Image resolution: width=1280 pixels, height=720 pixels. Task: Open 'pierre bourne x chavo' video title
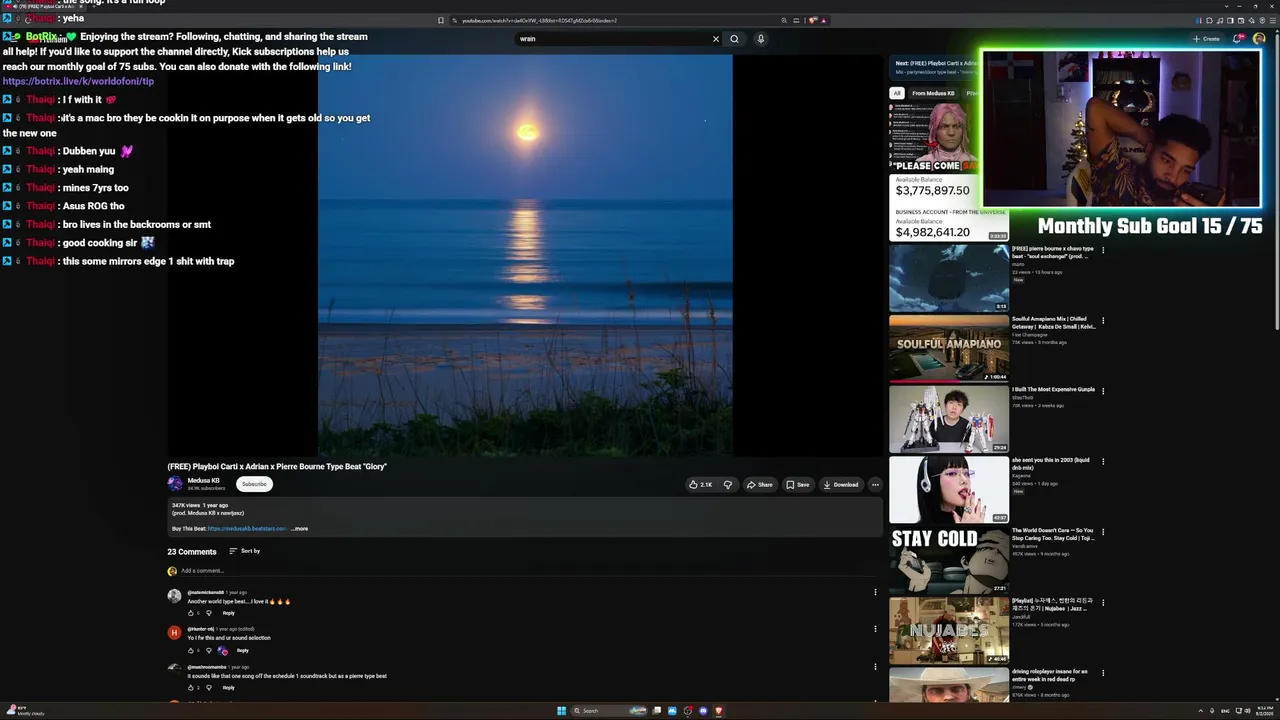pos(1053,252)
